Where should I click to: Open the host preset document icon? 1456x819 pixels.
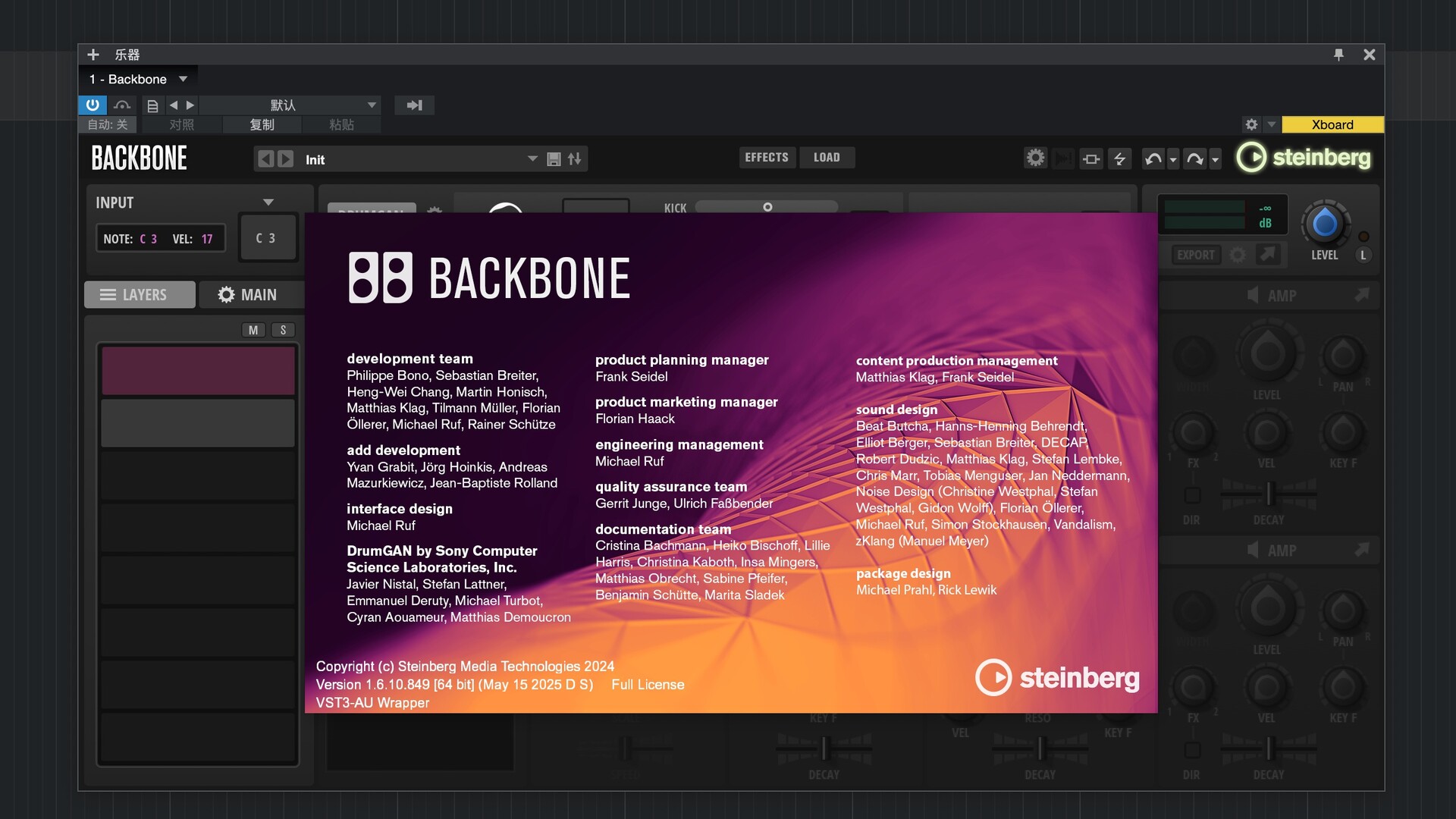click(153, 105)
